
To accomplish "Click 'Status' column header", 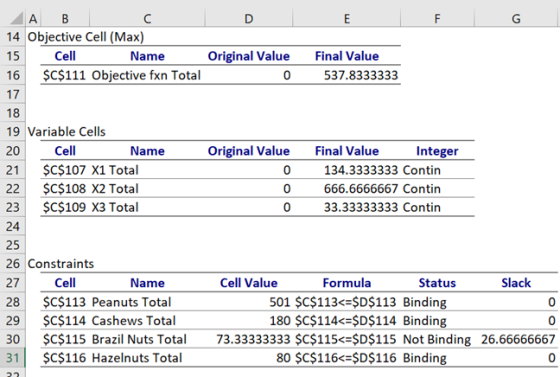I will (437, 283).
